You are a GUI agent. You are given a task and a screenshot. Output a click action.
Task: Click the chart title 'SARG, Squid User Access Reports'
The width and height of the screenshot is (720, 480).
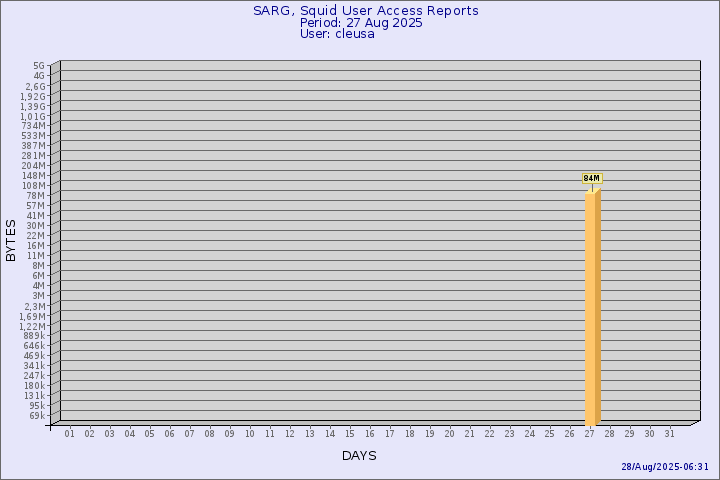point(365,11)
